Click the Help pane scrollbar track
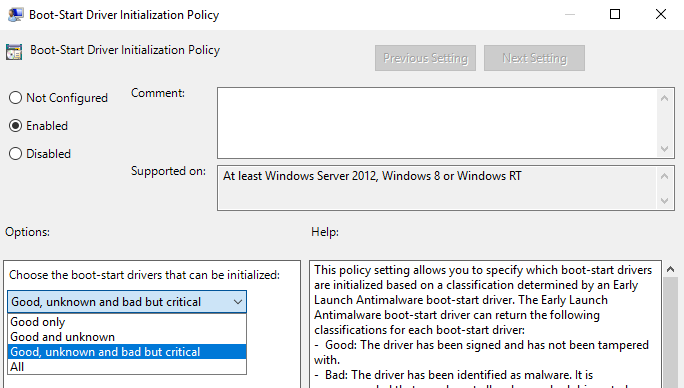The width and height of the screenshot is (684, 388). coord(670,333)
